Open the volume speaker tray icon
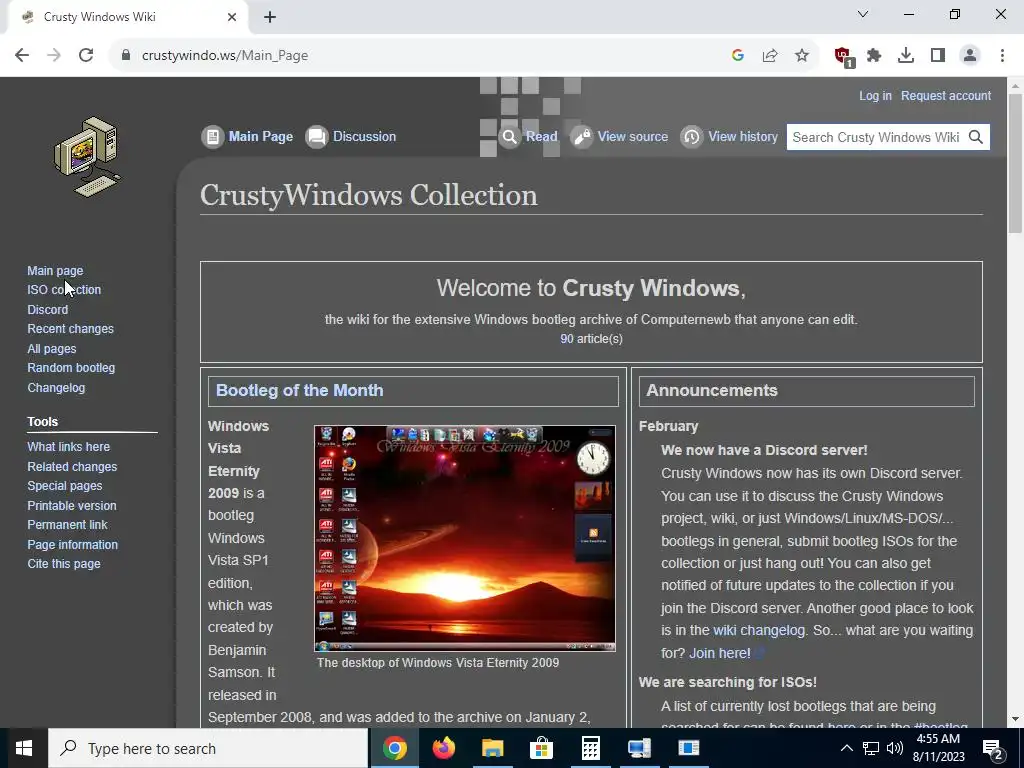The height and width of the screenshot is (768, 1024). (894, 748)
